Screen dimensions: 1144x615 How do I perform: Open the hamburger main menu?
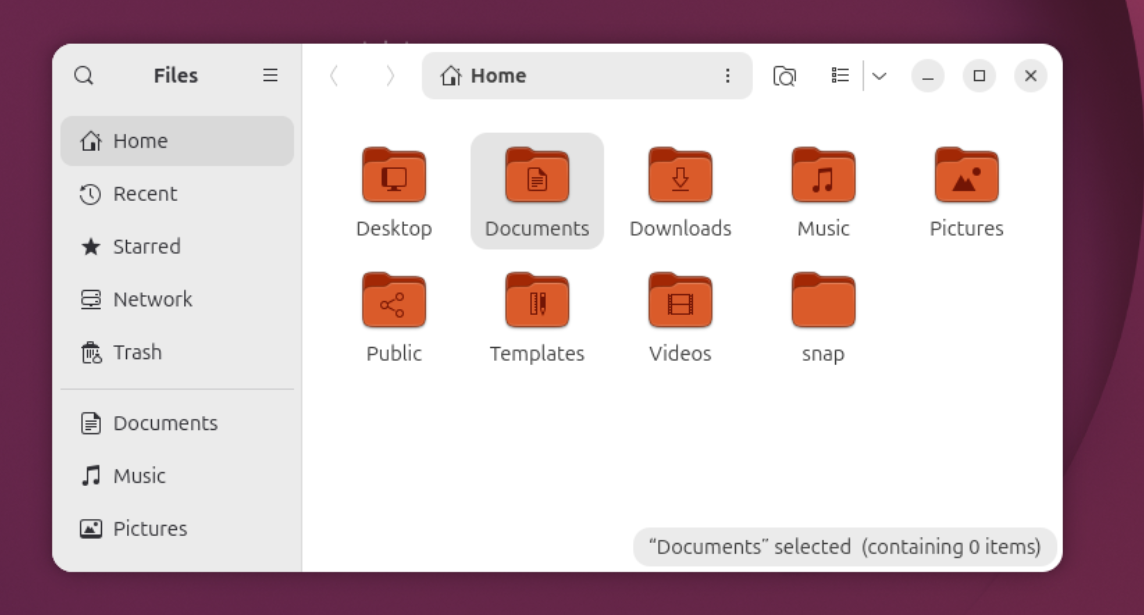pyautogui.click(x=271, y=76)
